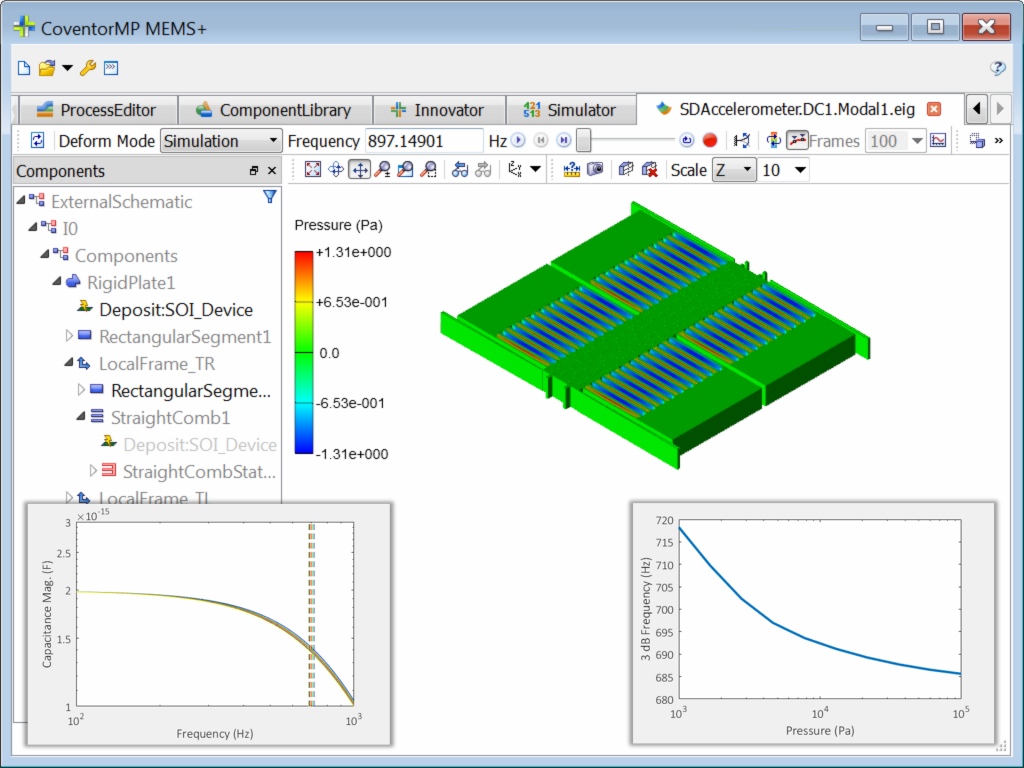Collapse the I0 tree node
This screenshot has width=1024, height=768.
tap(33, 227)
